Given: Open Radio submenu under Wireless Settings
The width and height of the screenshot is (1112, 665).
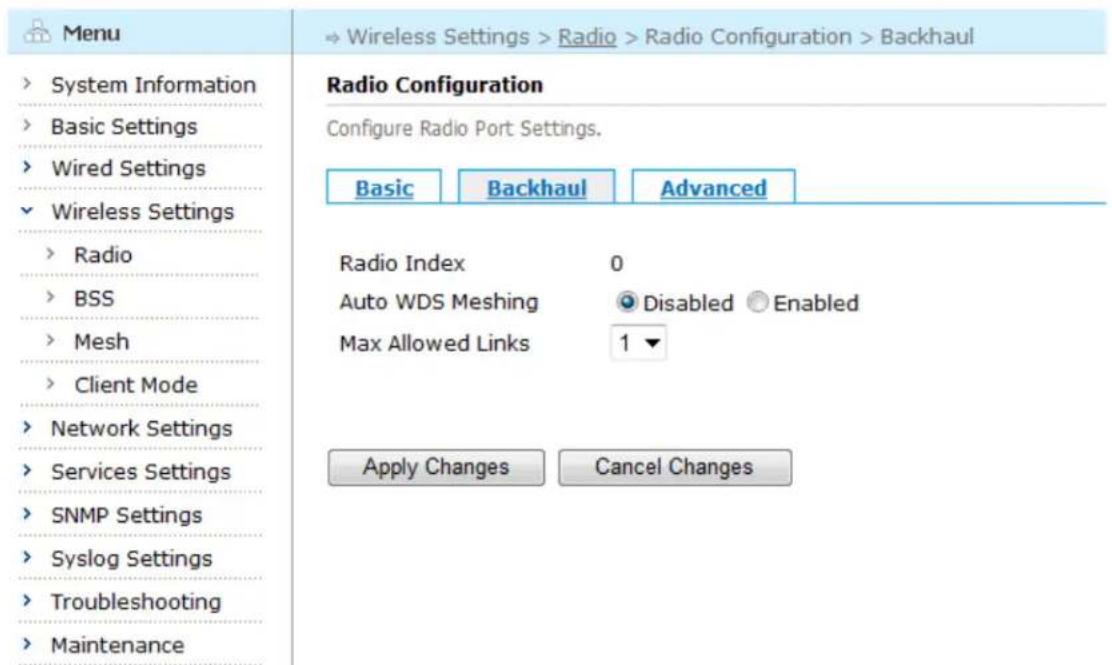Looking at the screenshot, I should pyautogui.click(x=103, y=255).
